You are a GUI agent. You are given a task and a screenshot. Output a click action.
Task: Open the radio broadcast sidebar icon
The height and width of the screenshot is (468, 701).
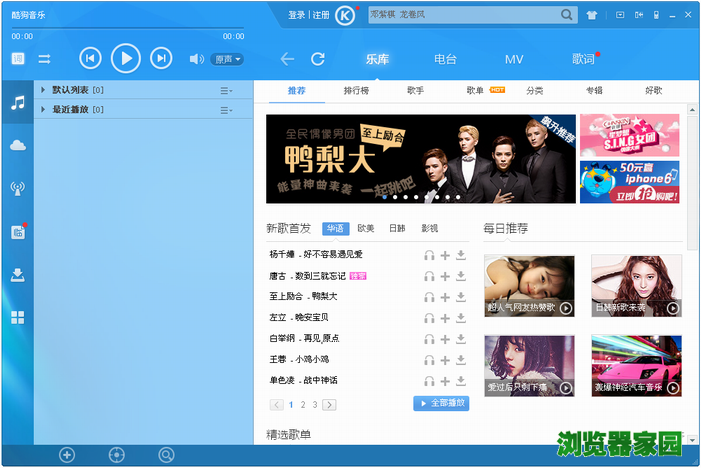17,189
